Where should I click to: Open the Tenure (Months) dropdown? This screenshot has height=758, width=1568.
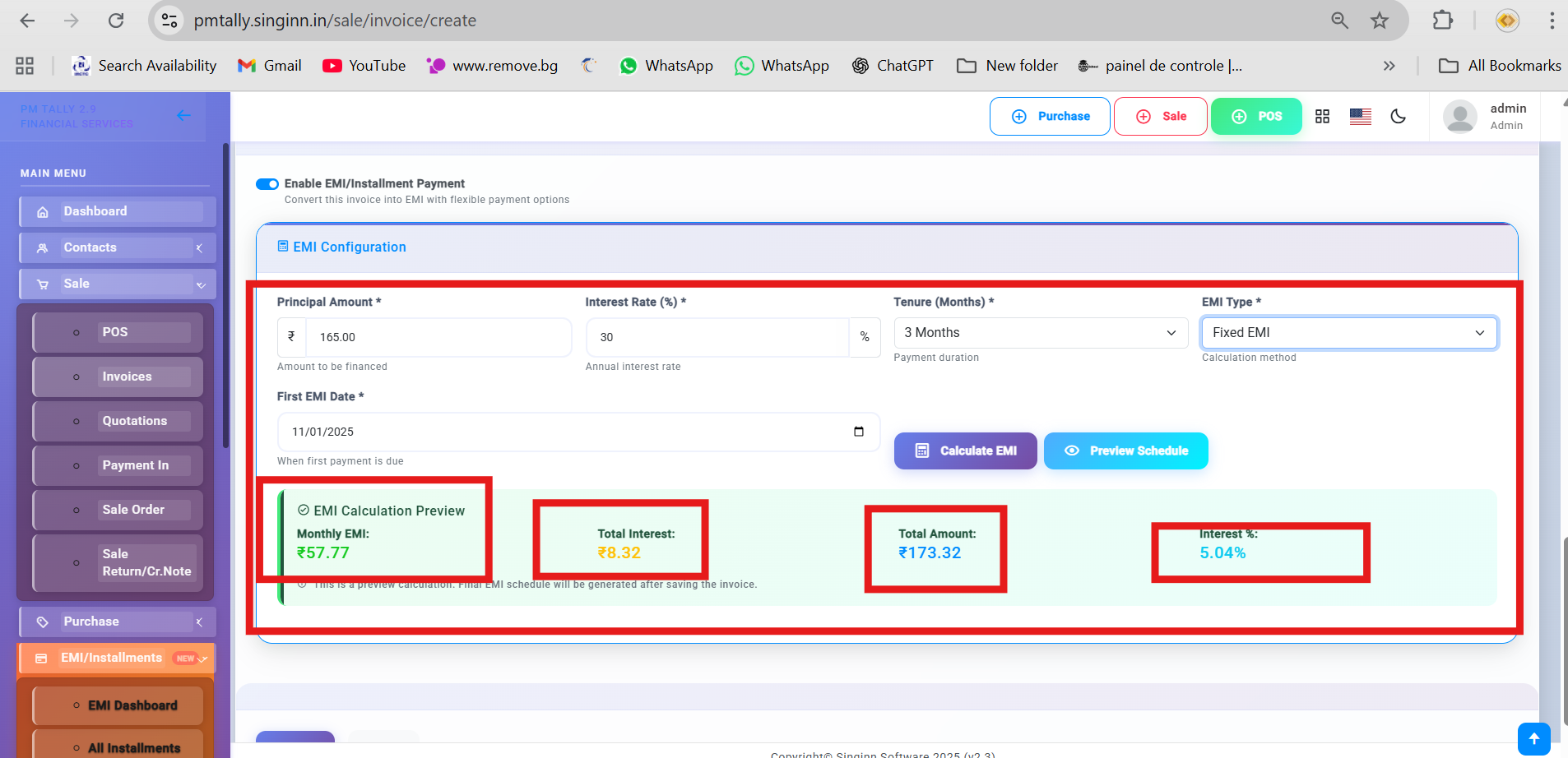point(1040,333)
